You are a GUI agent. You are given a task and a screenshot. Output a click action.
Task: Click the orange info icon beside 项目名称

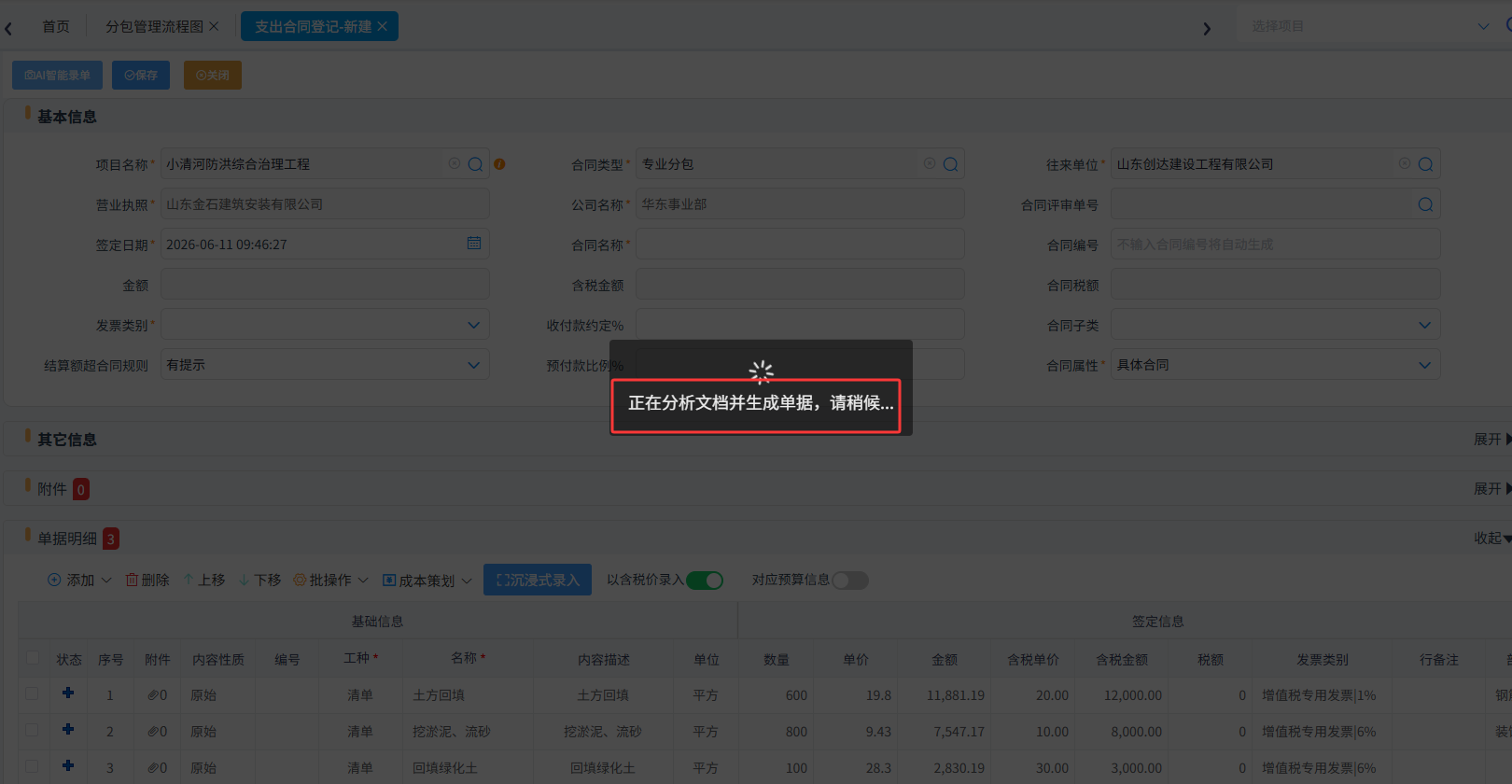pyautogui.click(x=499, y=164)
